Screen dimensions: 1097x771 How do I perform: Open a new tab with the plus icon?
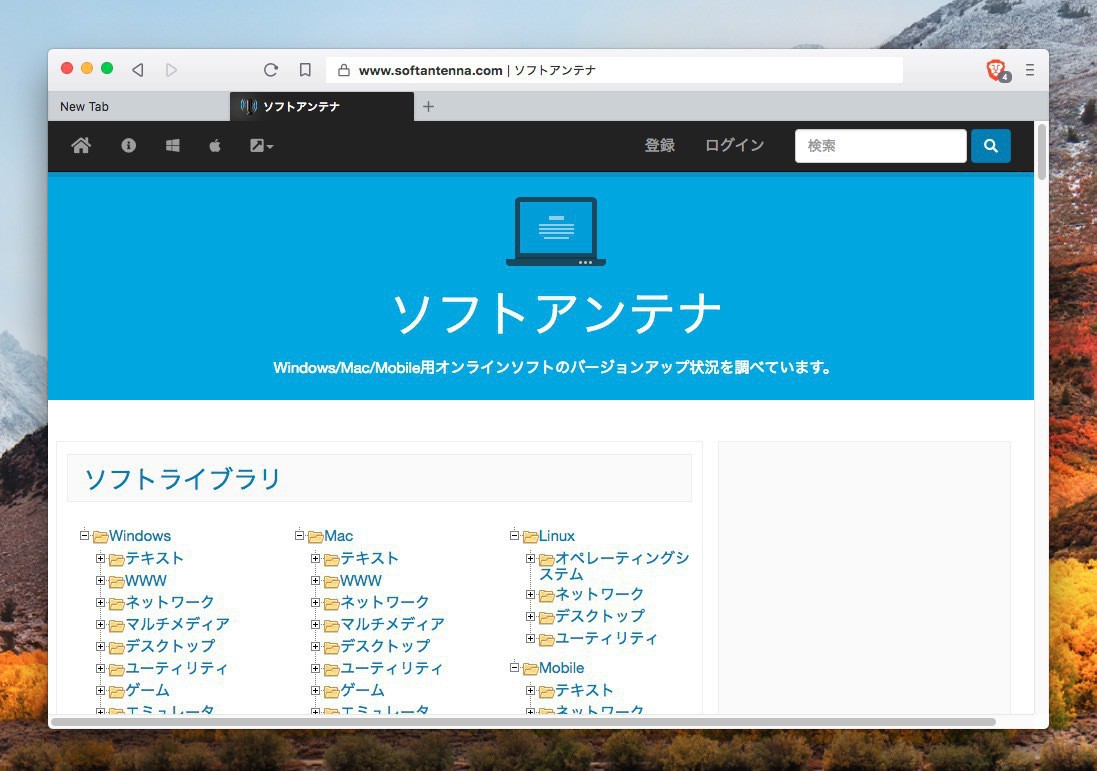[429, 106]
